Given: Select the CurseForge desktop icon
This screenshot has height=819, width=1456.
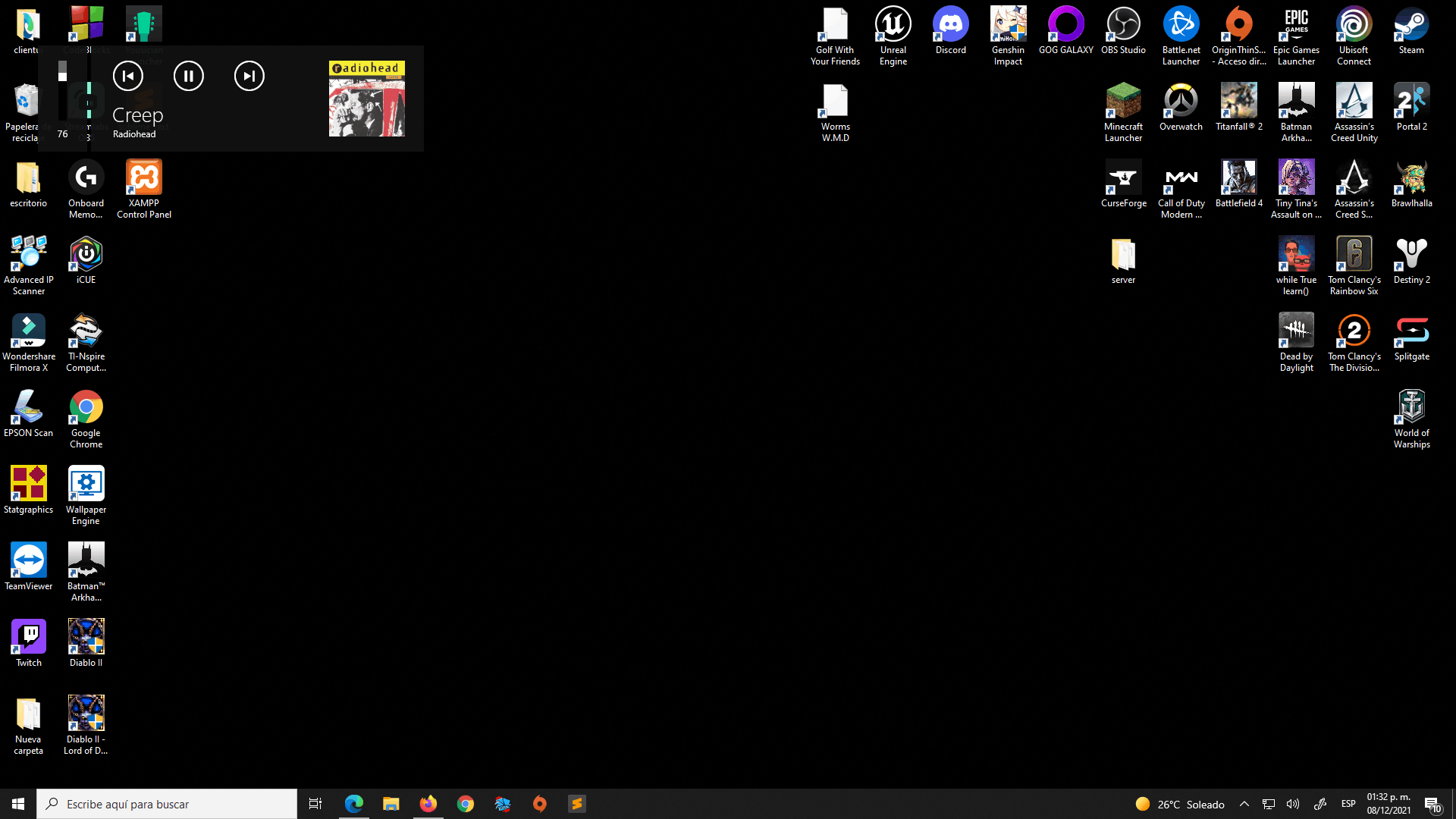Looking at the screenshot, I should click(x=1124, y=184).
